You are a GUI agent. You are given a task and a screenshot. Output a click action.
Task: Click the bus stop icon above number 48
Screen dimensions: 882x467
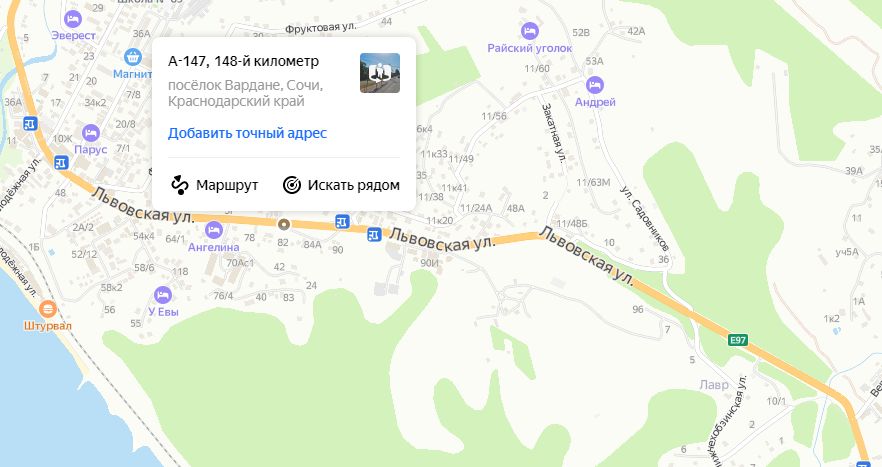click(61, 163)
